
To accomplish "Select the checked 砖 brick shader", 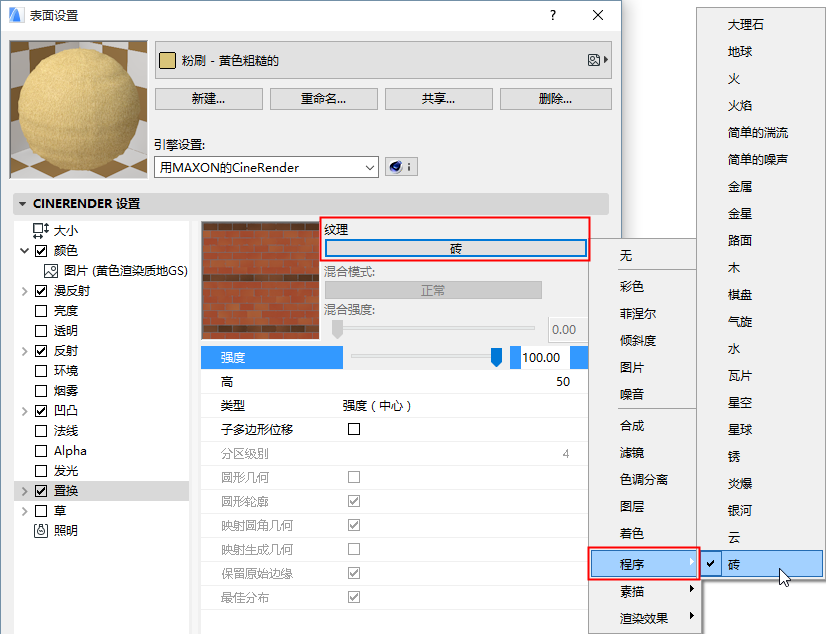I will (x=761, y=564).
